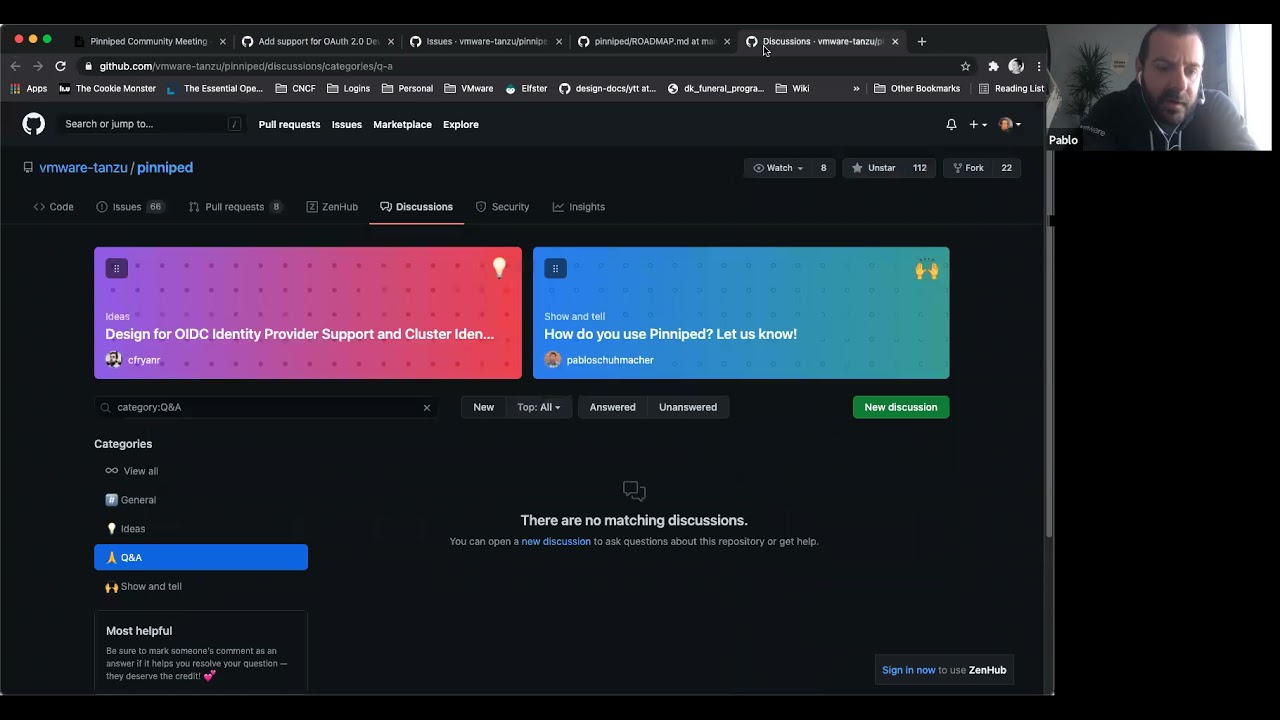Open the VMware bookmarks folder
Screen dimensions: 1280x720
(x=469, y=88)
